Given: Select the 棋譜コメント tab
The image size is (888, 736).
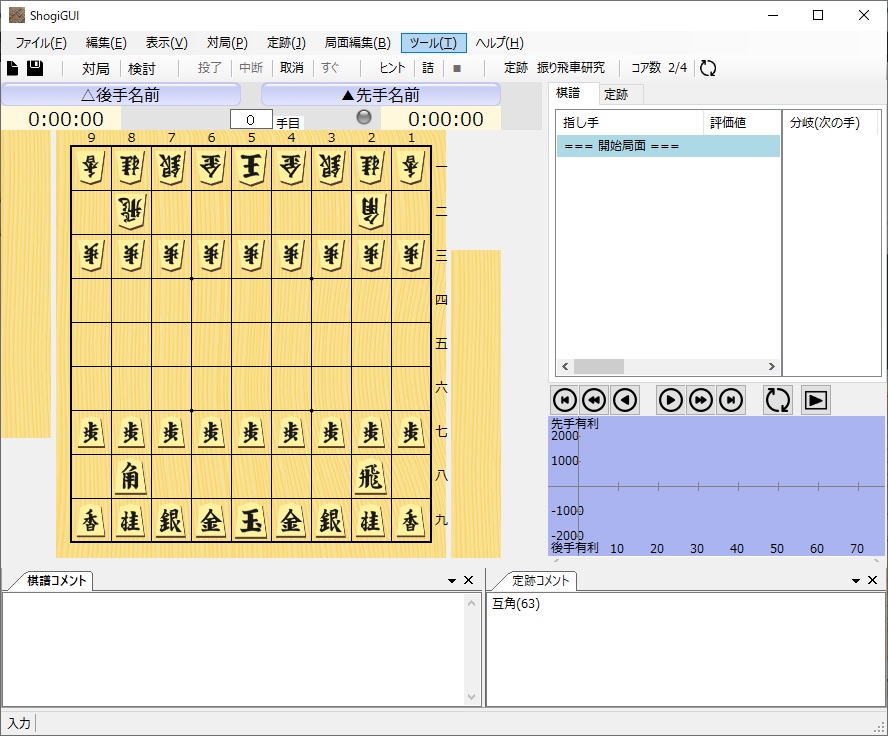Looking at the screenshot, I should (x=57, y=581).
